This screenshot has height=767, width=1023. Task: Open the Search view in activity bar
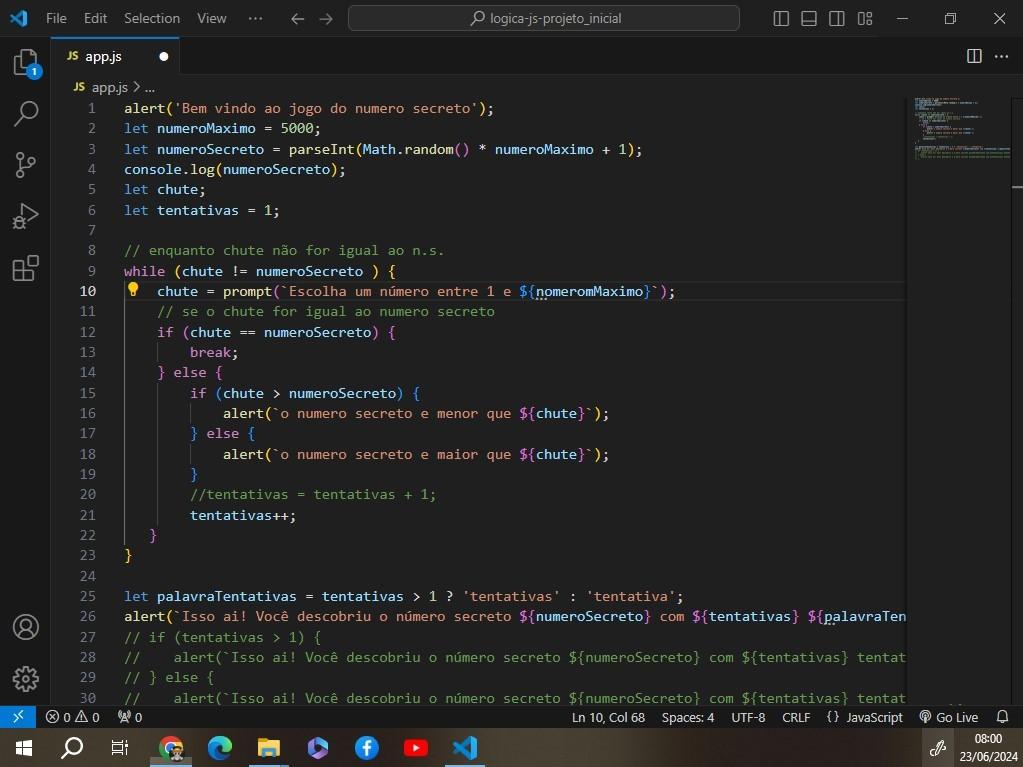click(x=25, y=114)
